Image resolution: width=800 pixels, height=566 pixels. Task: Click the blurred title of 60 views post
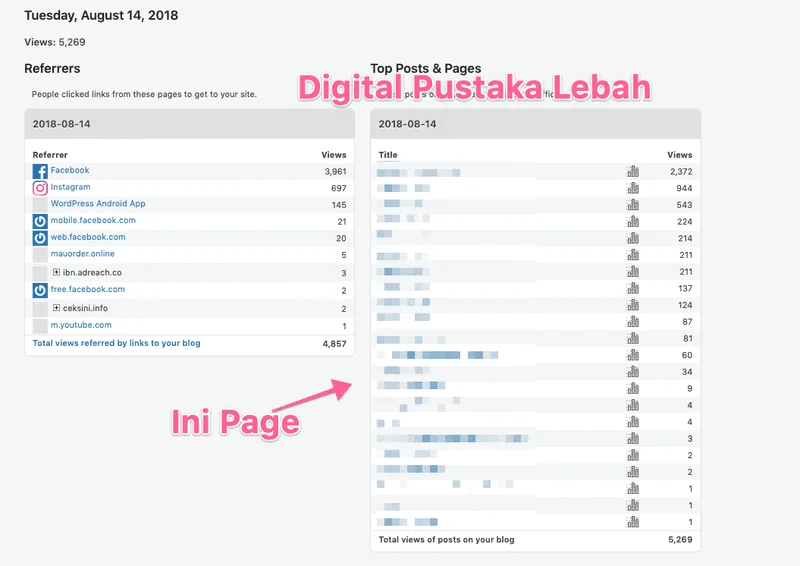coord(438,355)
